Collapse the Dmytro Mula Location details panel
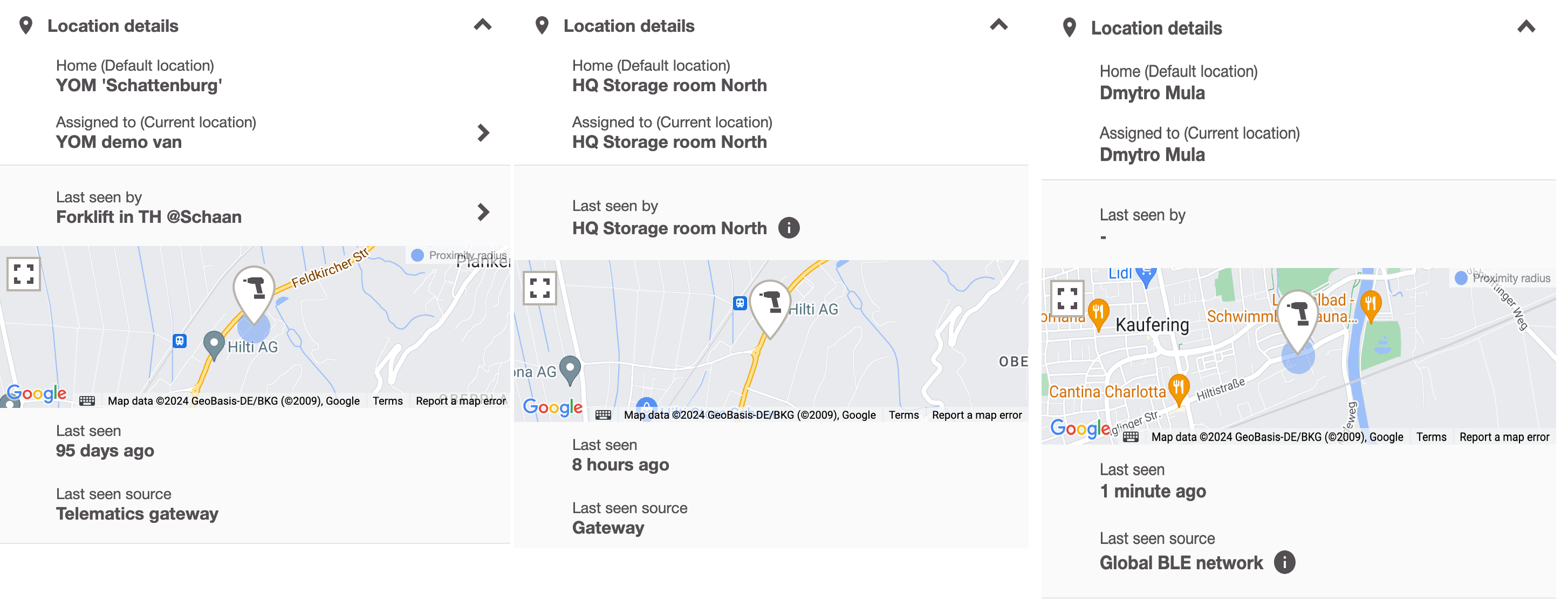Image resolution: width=1568 pixels, height=600 pixels. pyautogui.click(x=1526, y=28)
